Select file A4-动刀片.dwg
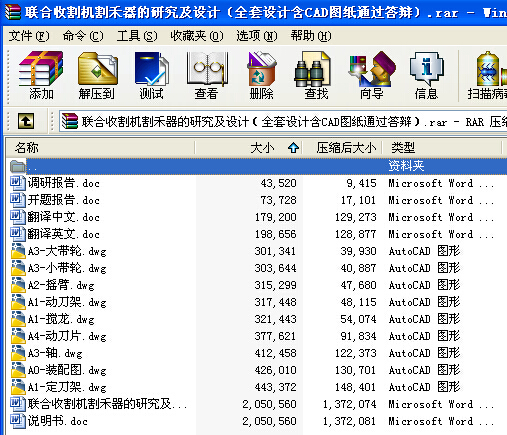This screenshot has height=435, width=507. [x=67, y=336]
